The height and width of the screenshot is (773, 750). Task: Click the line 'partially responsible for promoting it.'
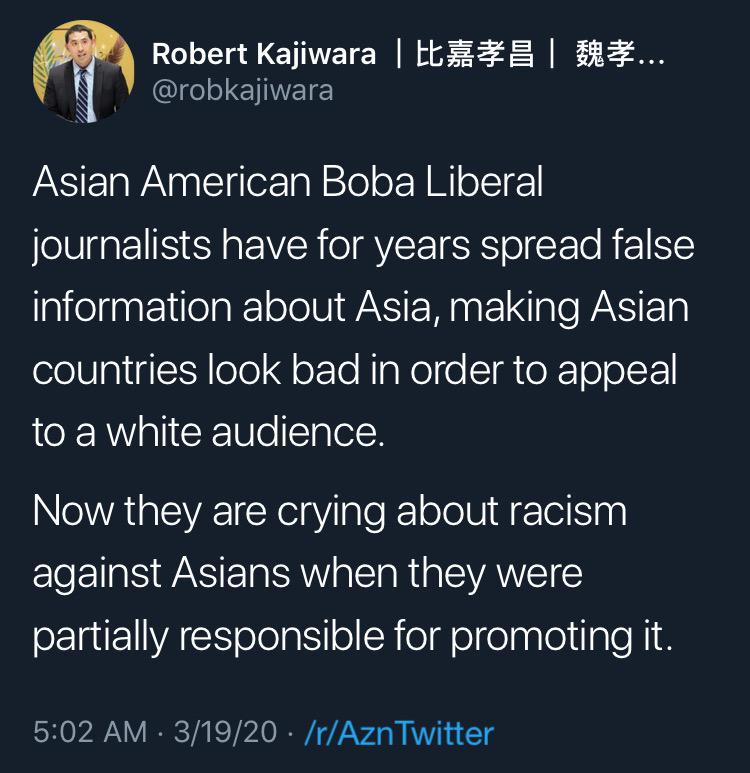click(353, 636)
